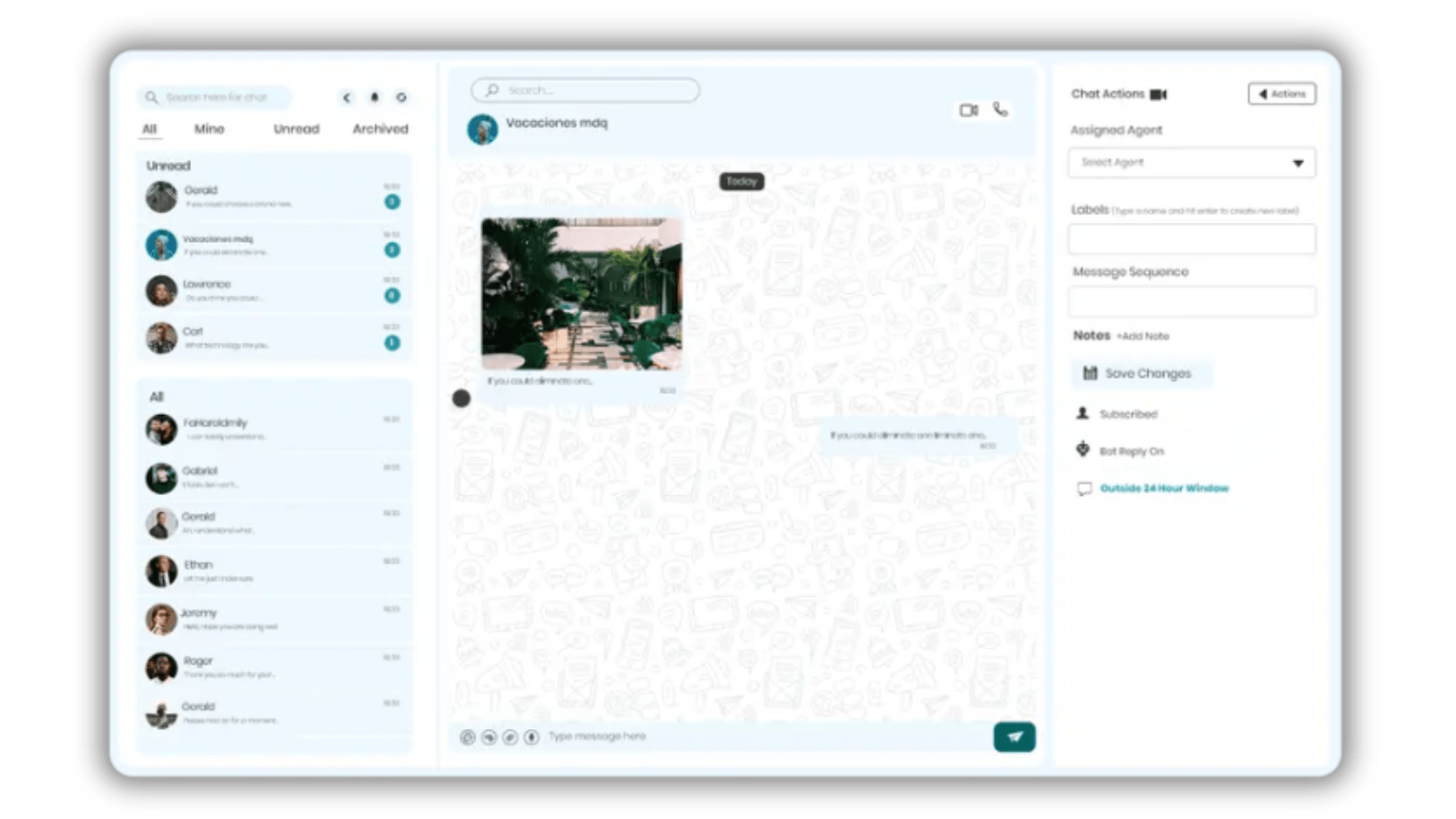Screen dimensions: 1456x819
Task: Open the Roger conversation
Action: coord(274,668)
